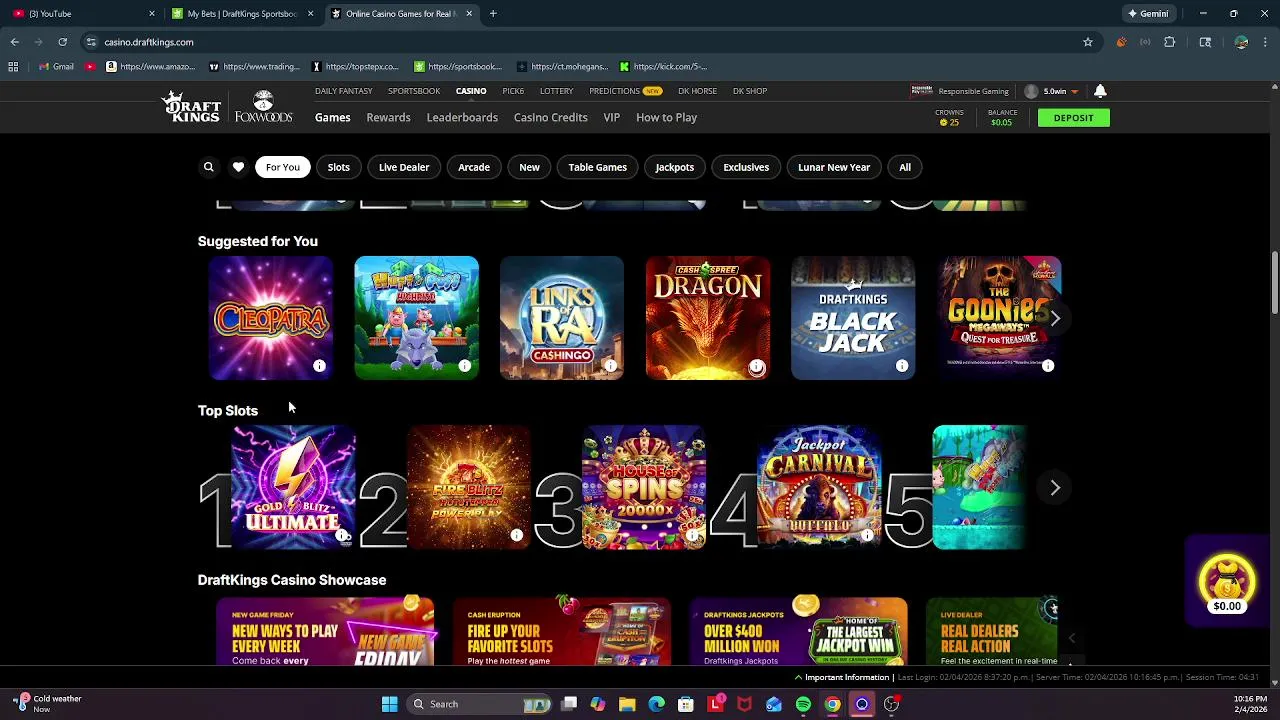Open info icon on Jackpot Carnival Buffalo
Image resolution: width=1280 pixels, height=720 pixels.
[867, 536]
